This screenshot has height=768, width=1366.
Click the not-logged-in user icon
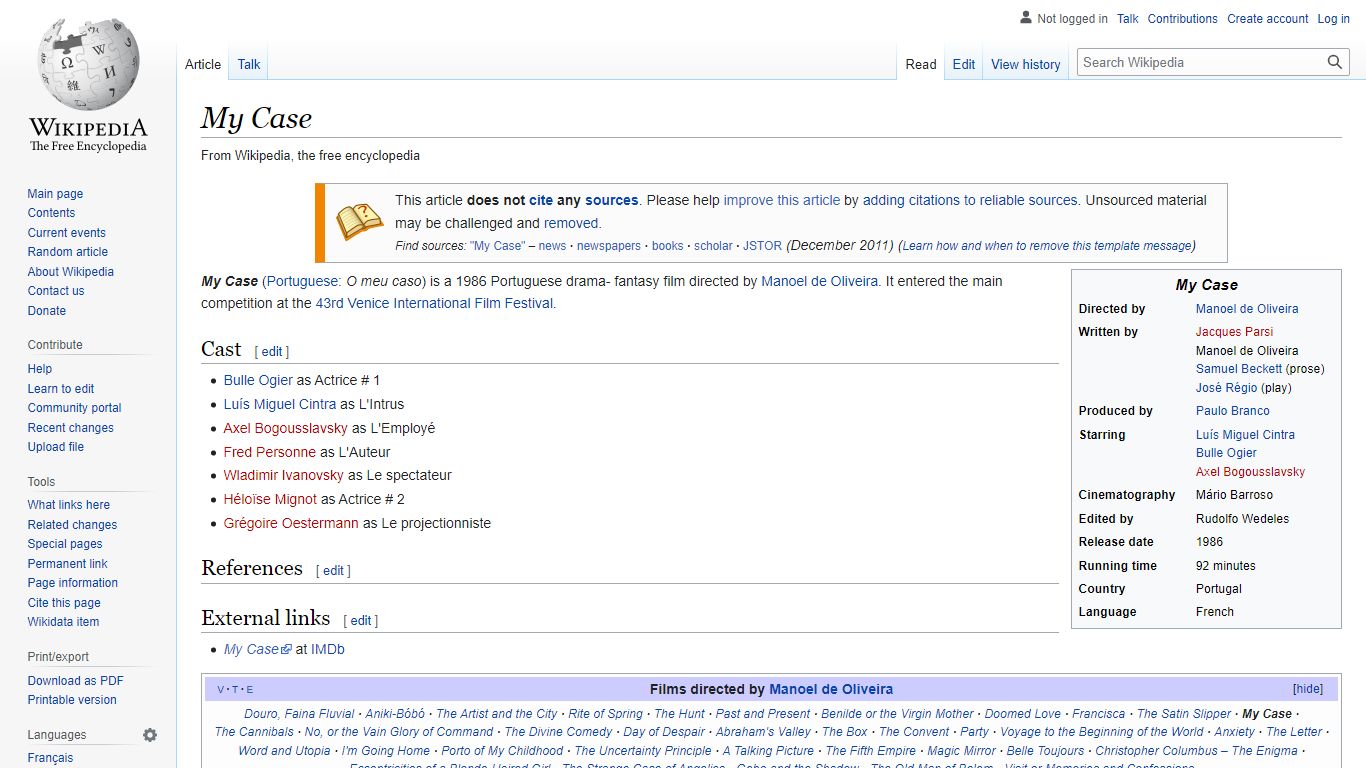(1025, 17)
